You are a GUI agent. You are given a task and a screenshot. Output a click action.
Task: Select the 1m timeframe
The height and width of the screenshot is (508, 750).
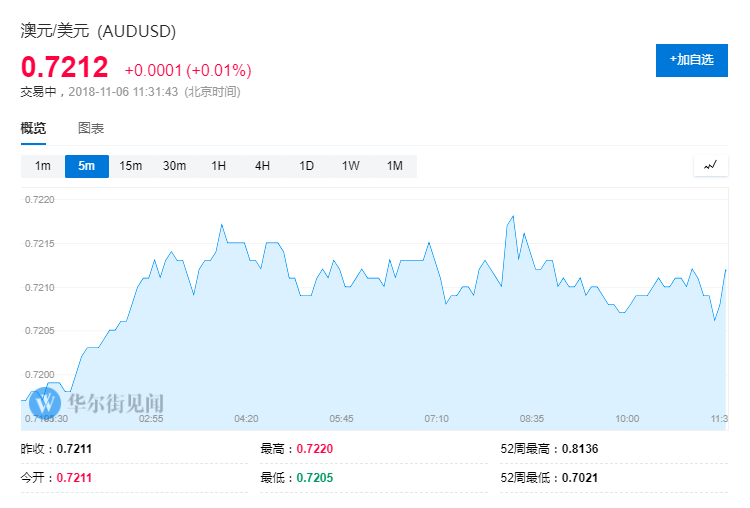(x=43, y=166)
